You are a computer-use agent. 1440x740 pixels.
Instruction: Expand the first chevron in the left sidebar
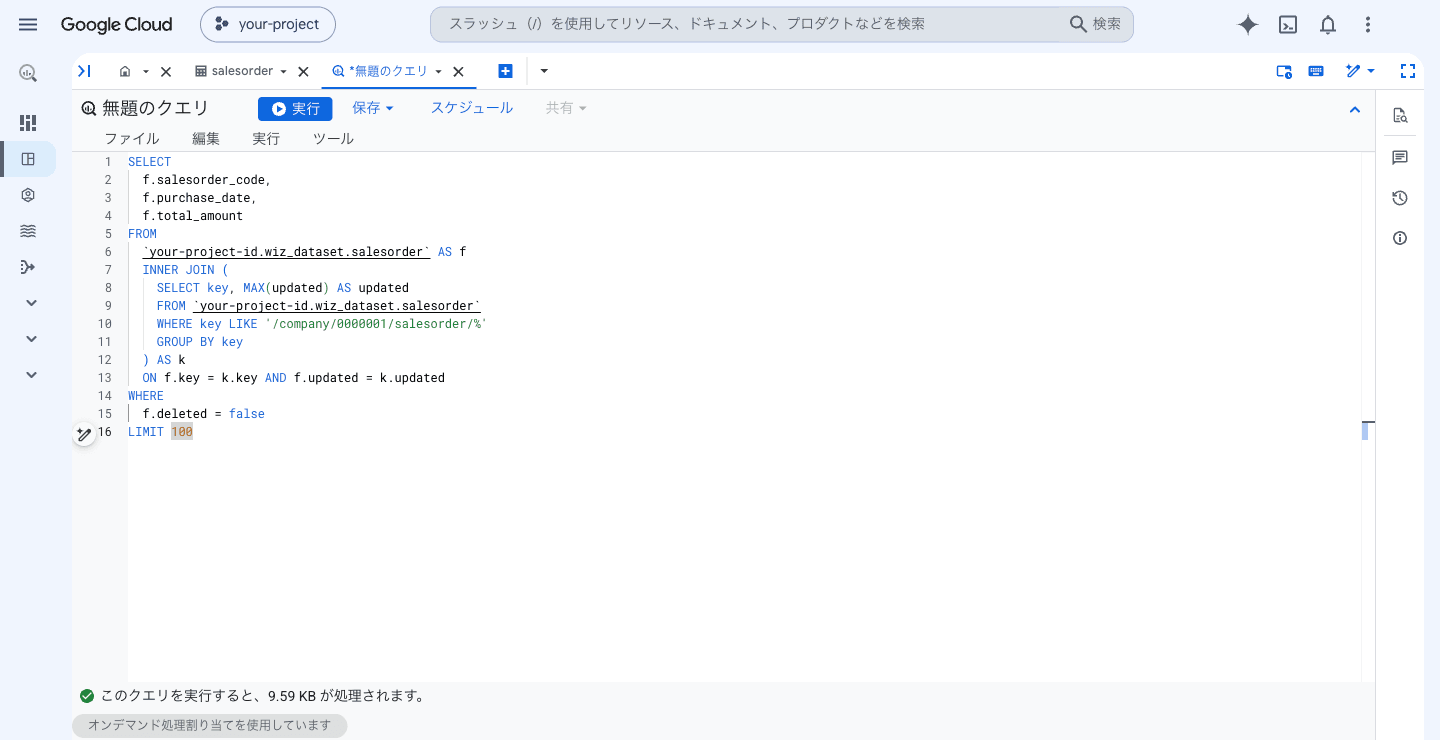point(31,303)
